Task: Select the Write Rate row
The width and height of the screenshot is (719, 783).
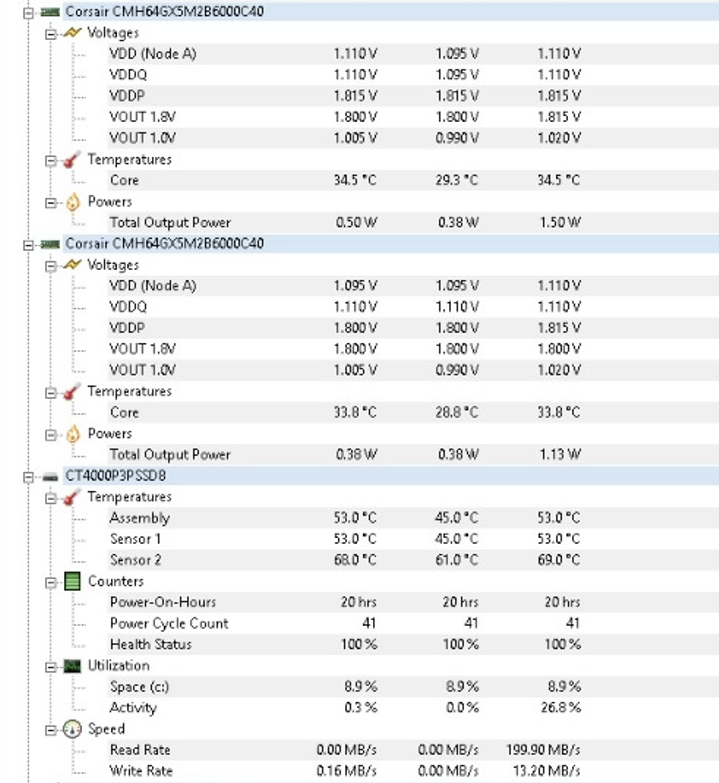Action: point(141,771)
